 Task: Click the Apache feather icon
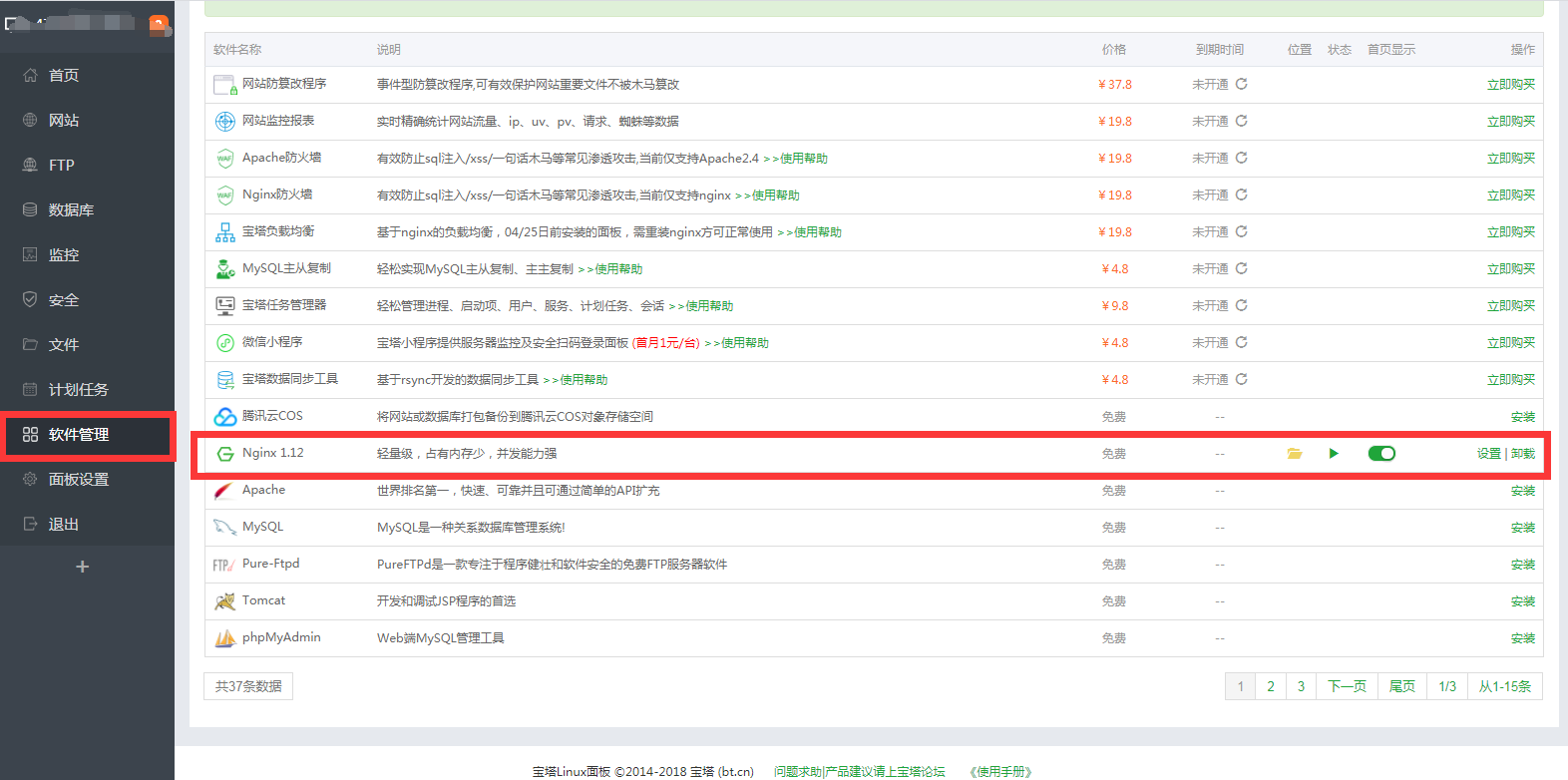[x=225, y=491]
